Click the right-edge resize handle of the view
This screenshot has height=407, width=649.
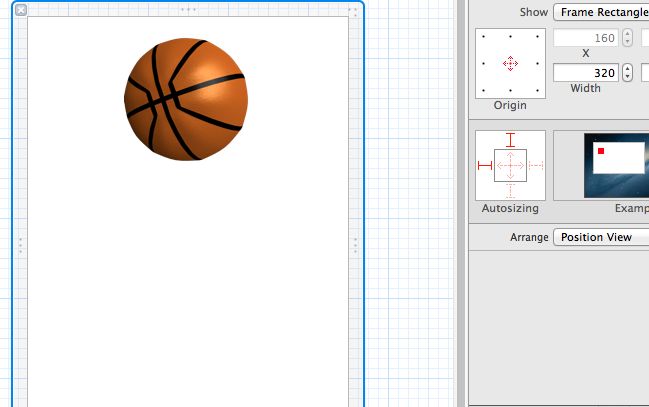point(355,246)
